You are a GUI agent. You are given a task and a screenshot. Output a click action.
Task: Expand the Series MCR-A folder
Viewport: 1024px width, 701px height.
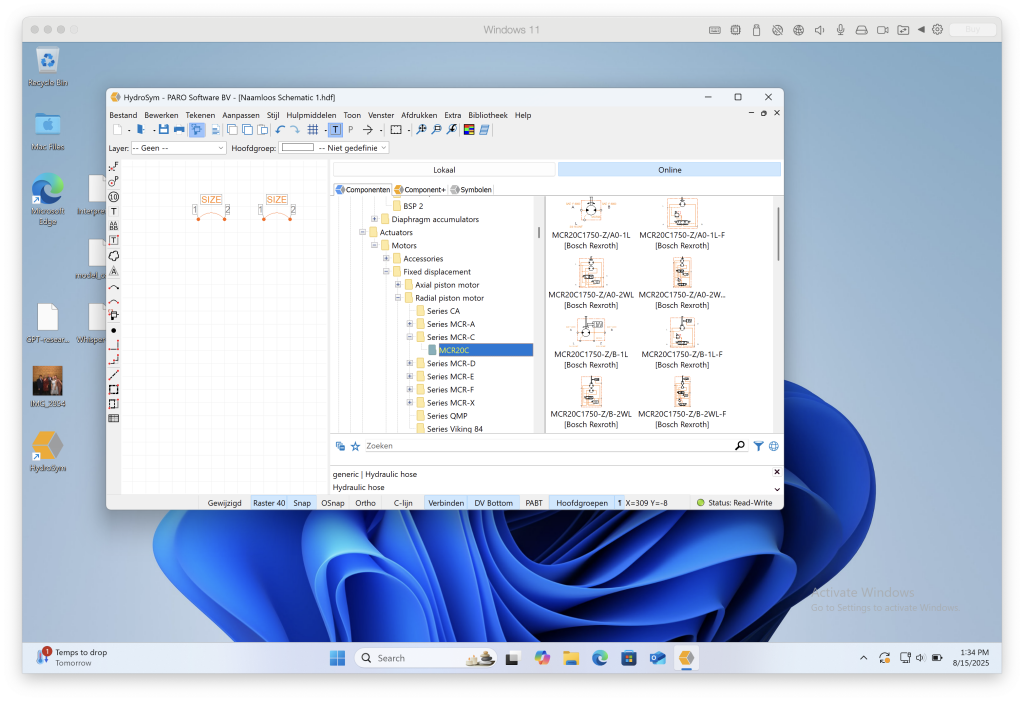point(409,324)
